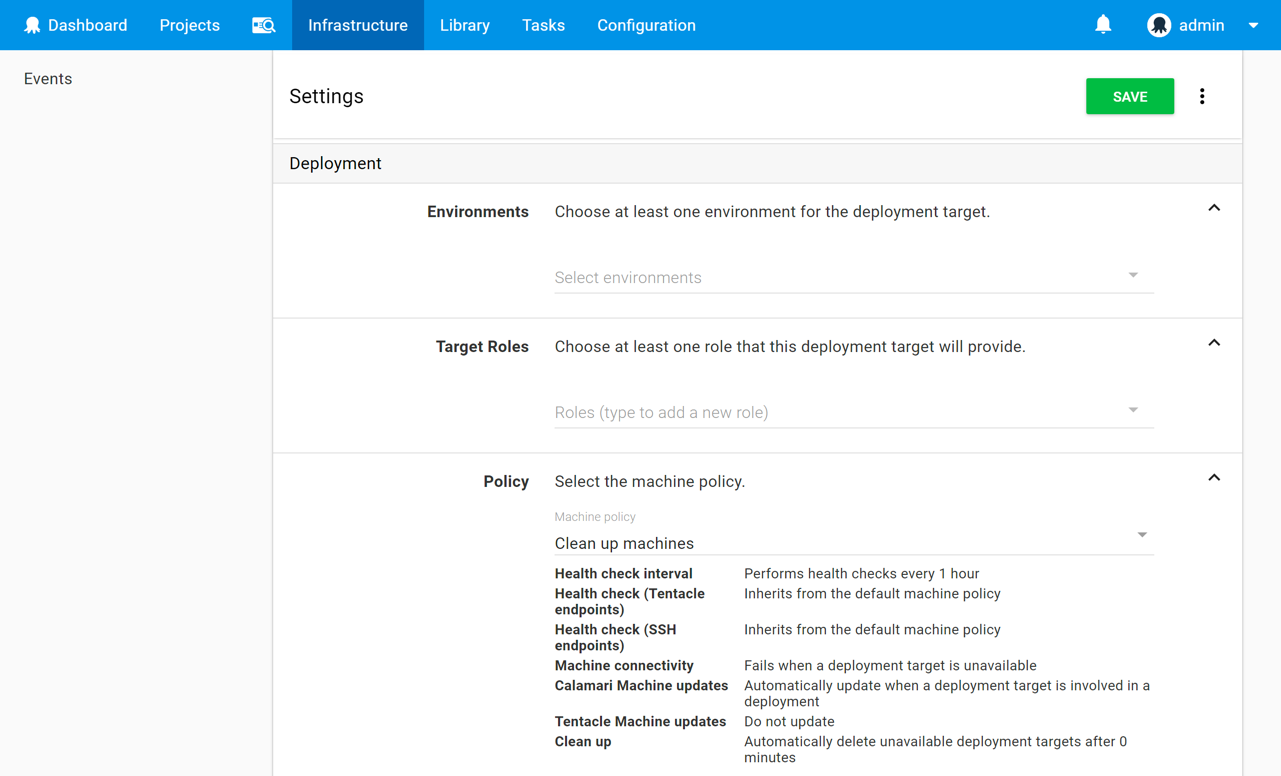Open the Library menu

[x=465, y=25]
